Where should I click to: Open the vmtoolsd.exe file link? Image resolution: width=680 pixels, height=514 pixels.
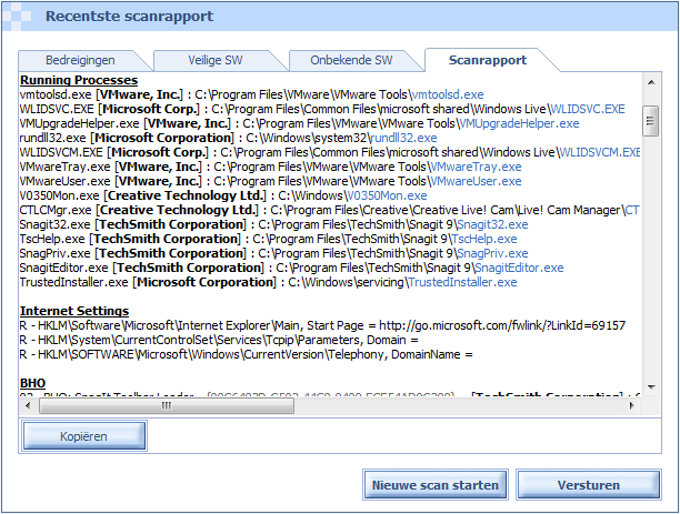pyautogui.click(x=447, y=95)
